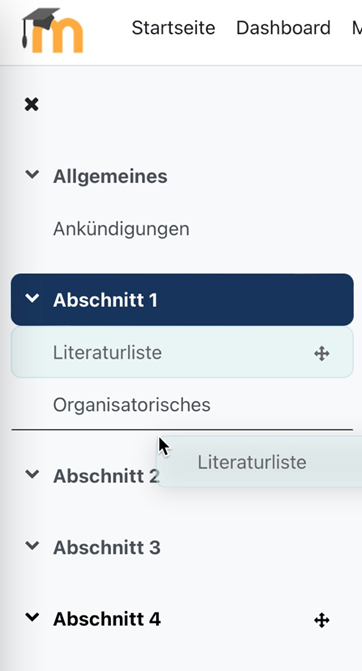Open the Dashboard navigation item

click(283, 28)
